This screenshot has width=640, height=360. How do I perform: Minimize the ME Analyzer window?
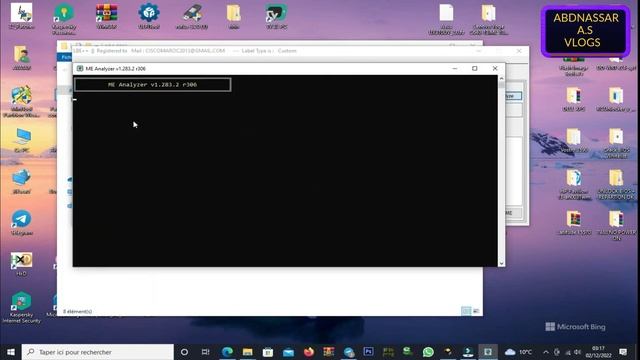[x=455, y=69]
